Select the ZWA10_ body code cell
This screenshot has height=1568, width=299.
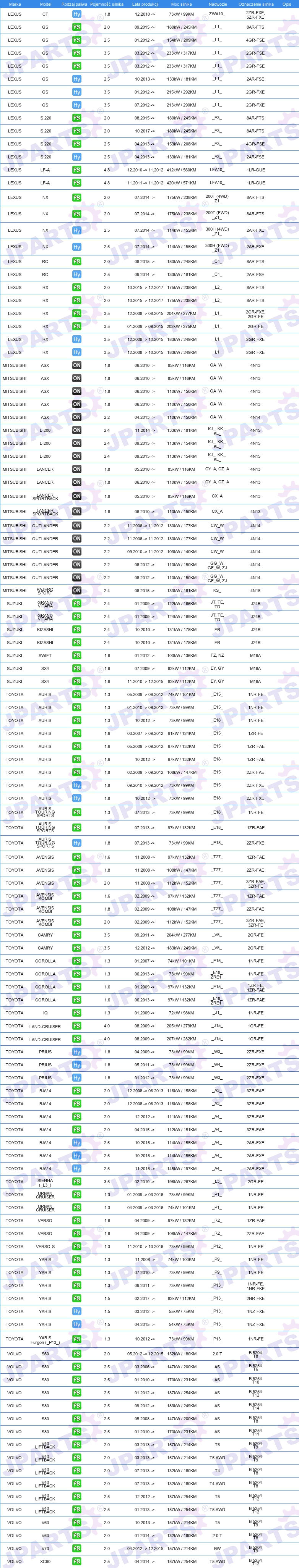[x=217, y=14]
